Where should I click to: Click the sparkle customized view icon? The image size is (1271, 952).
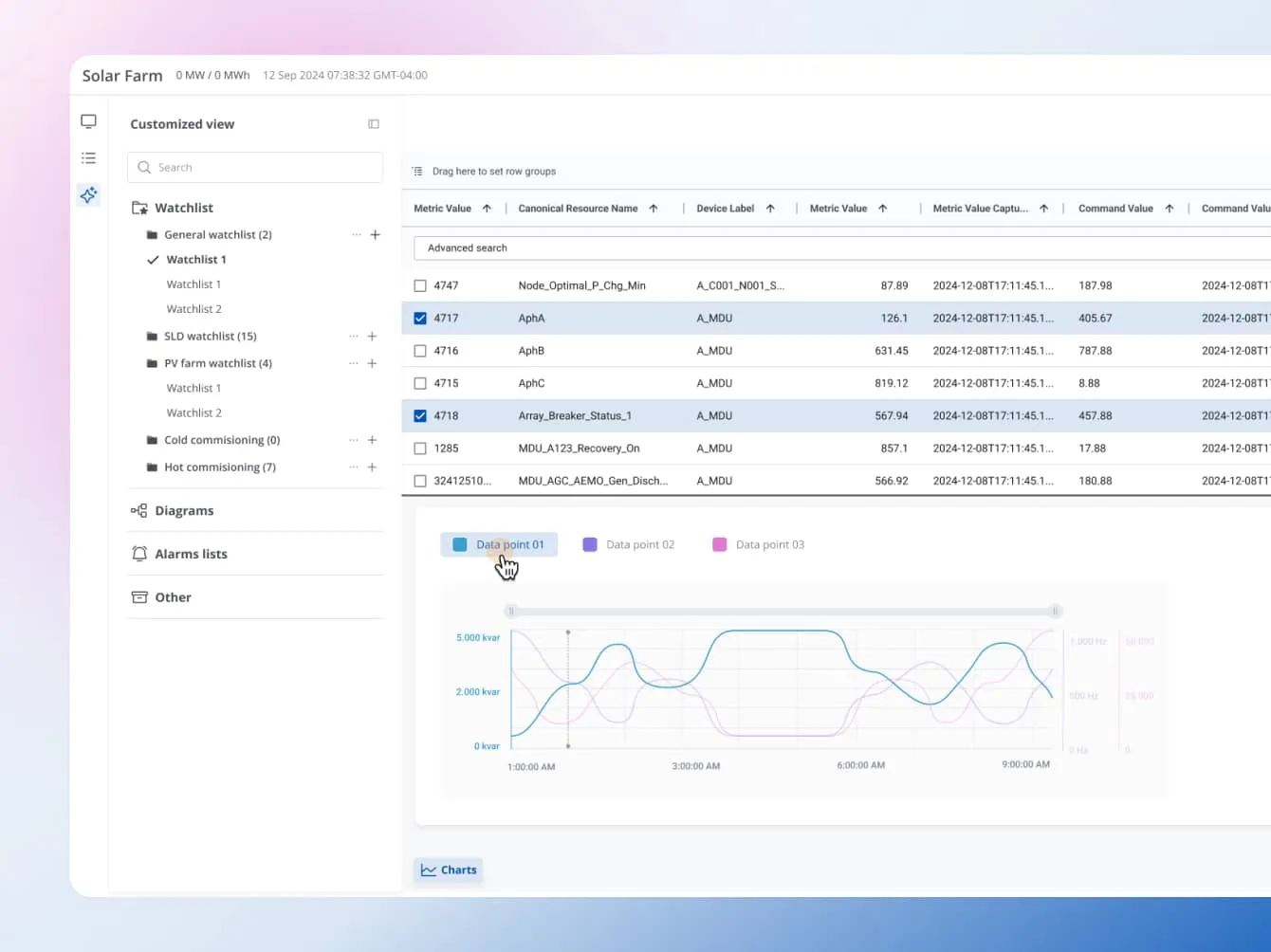(x=88, y=194)
